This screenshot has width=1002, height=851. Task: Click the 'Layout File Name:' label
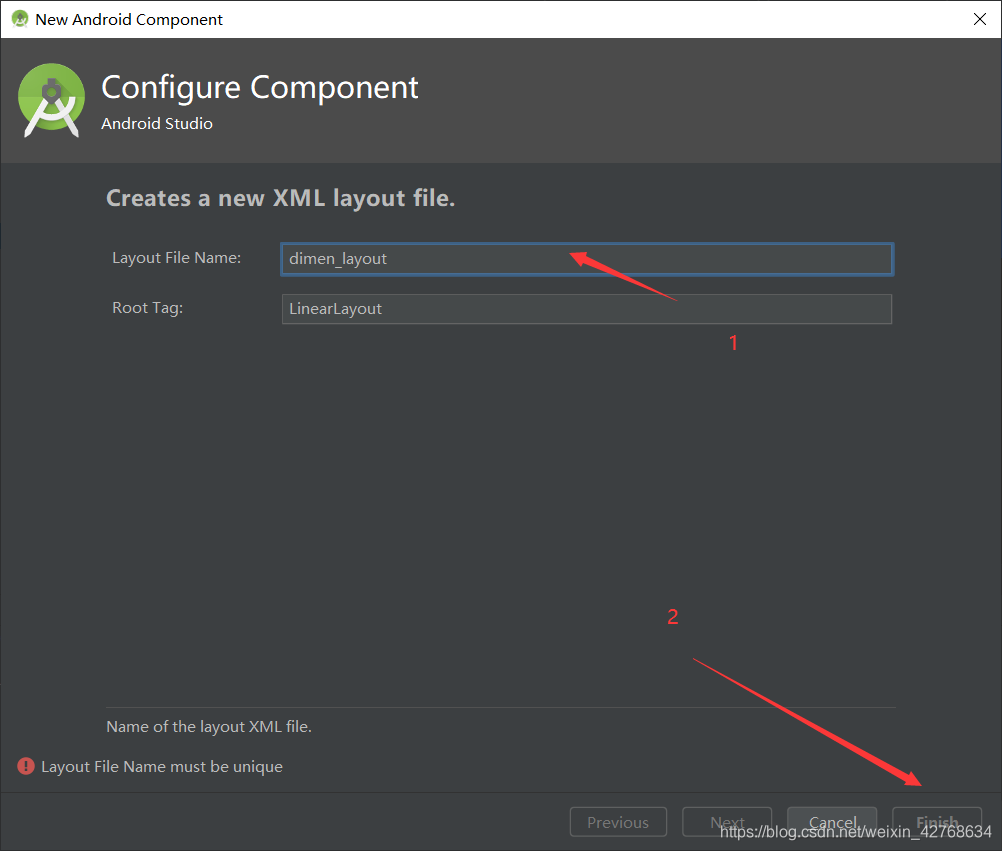coord(176,257)
